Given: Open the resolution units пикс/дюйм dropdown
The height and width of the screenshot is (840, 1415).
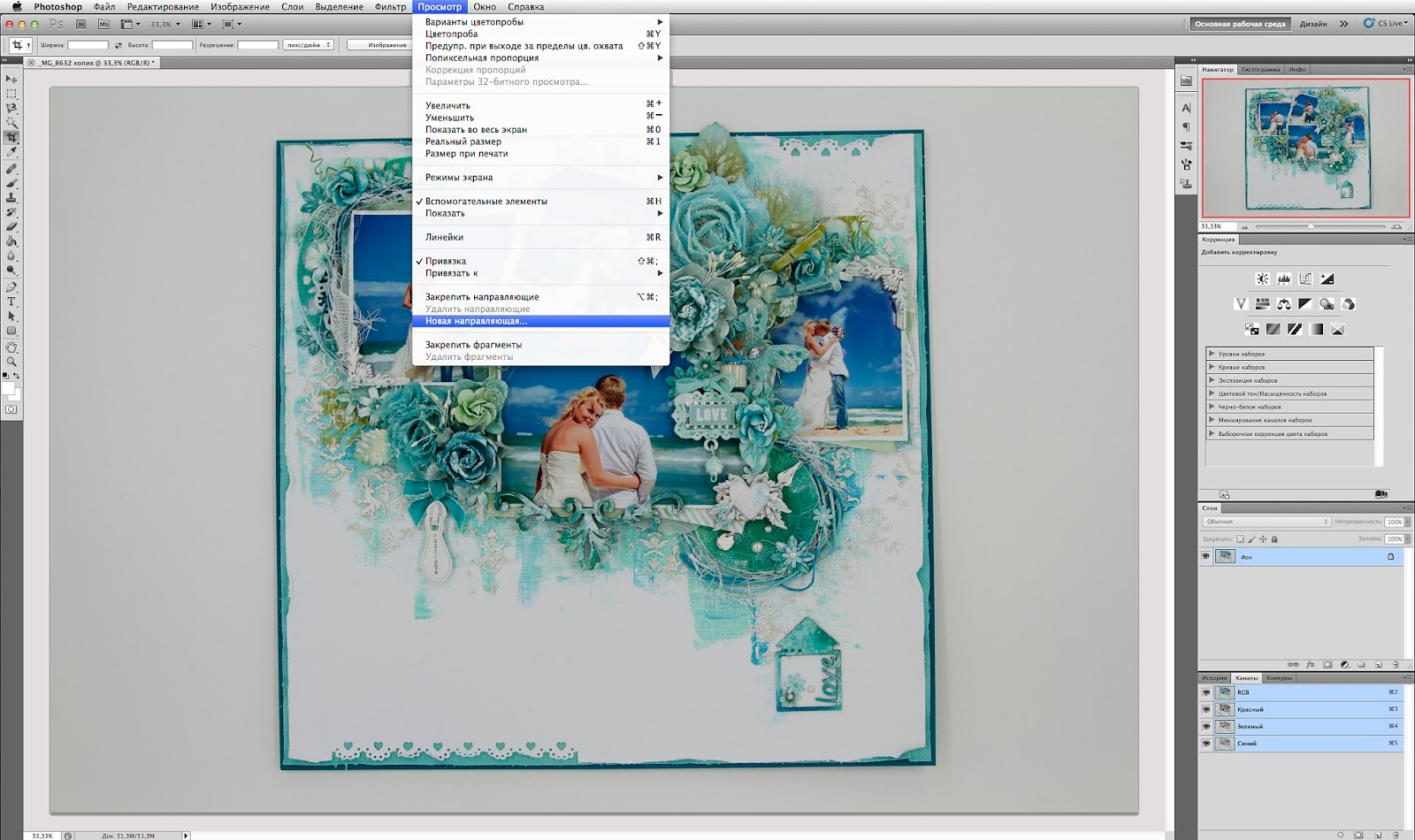Looking at the screenshot, I should (x=309, y=45).
